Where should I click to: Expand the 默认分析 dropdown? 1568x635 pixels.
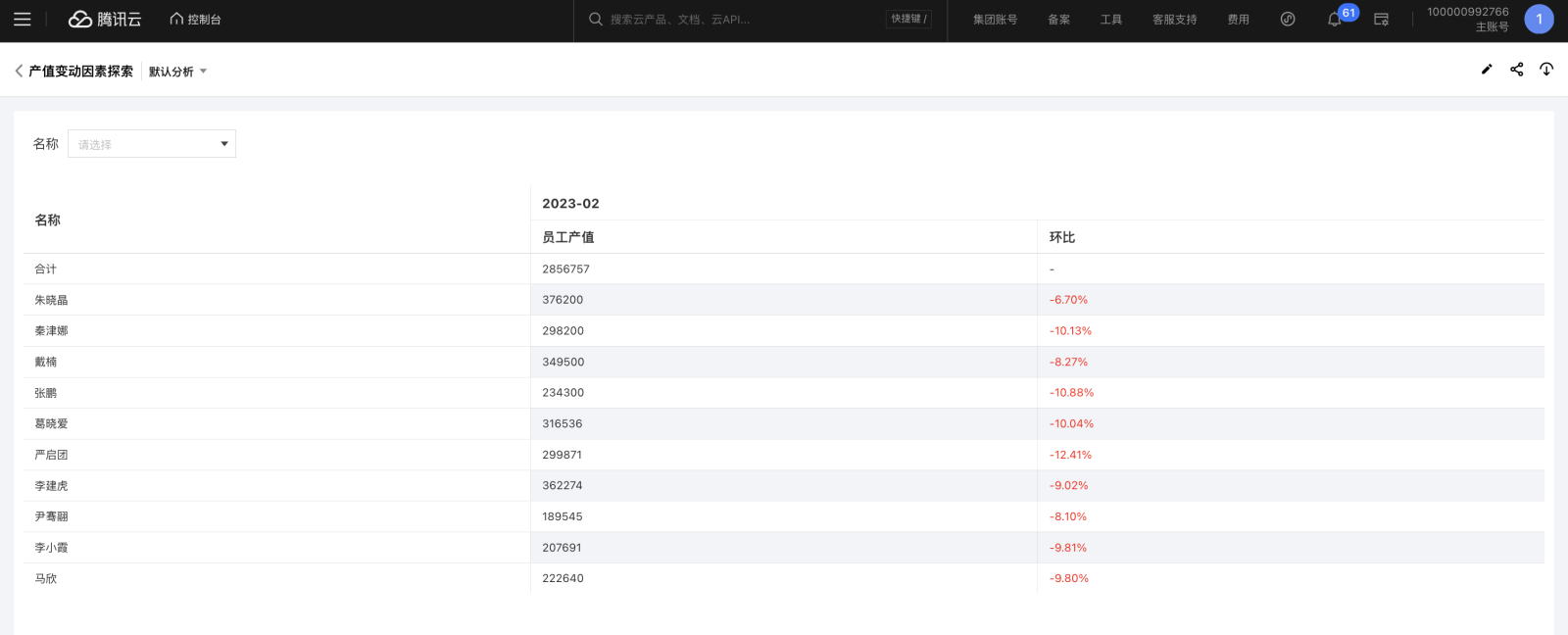tap(178, 72)
